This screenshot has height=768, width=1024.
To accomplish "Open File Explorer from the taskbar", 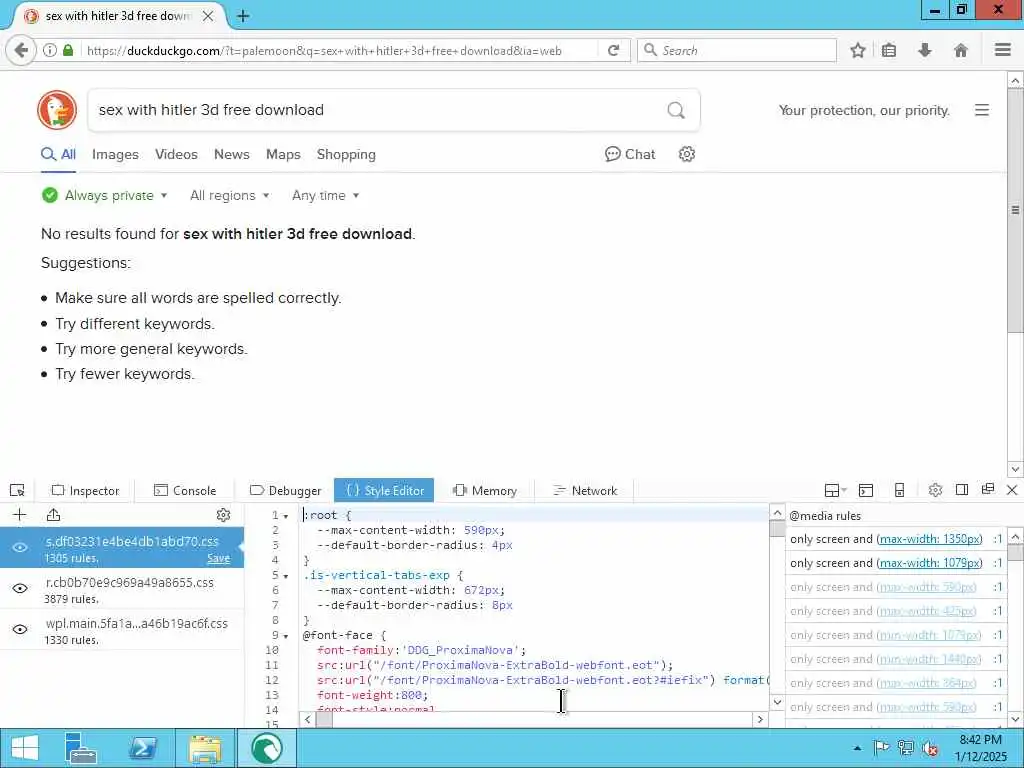I will click(x=205, y=748).
